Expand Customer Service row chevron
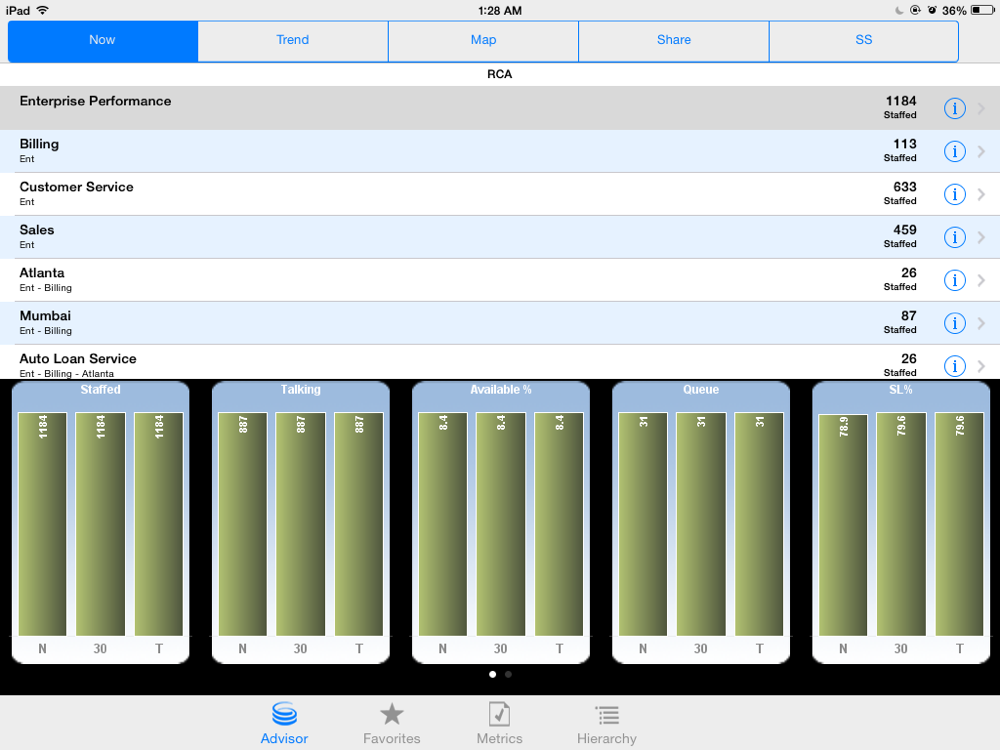This screenshot has height=750, width=1000. coord(982,194)
